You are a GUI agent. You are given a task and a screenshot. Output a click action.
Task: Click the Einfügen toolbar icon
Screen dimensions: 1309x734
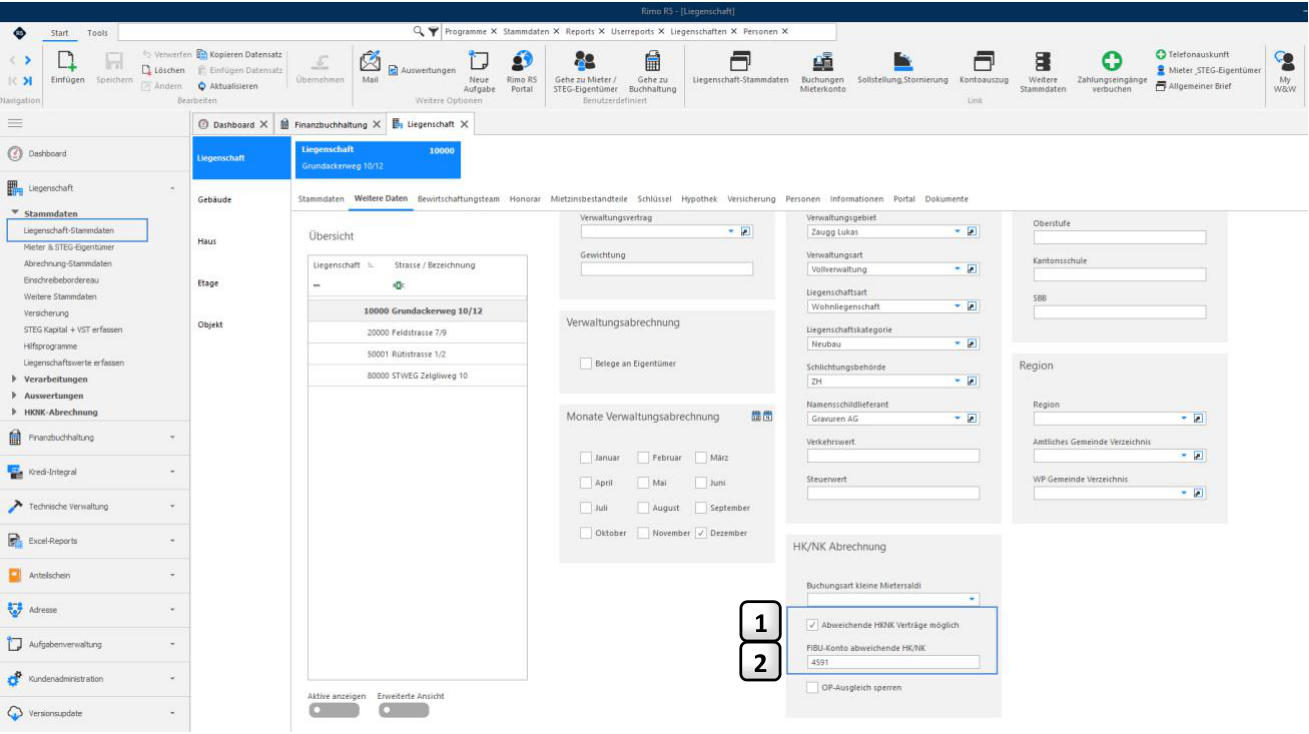67,62
